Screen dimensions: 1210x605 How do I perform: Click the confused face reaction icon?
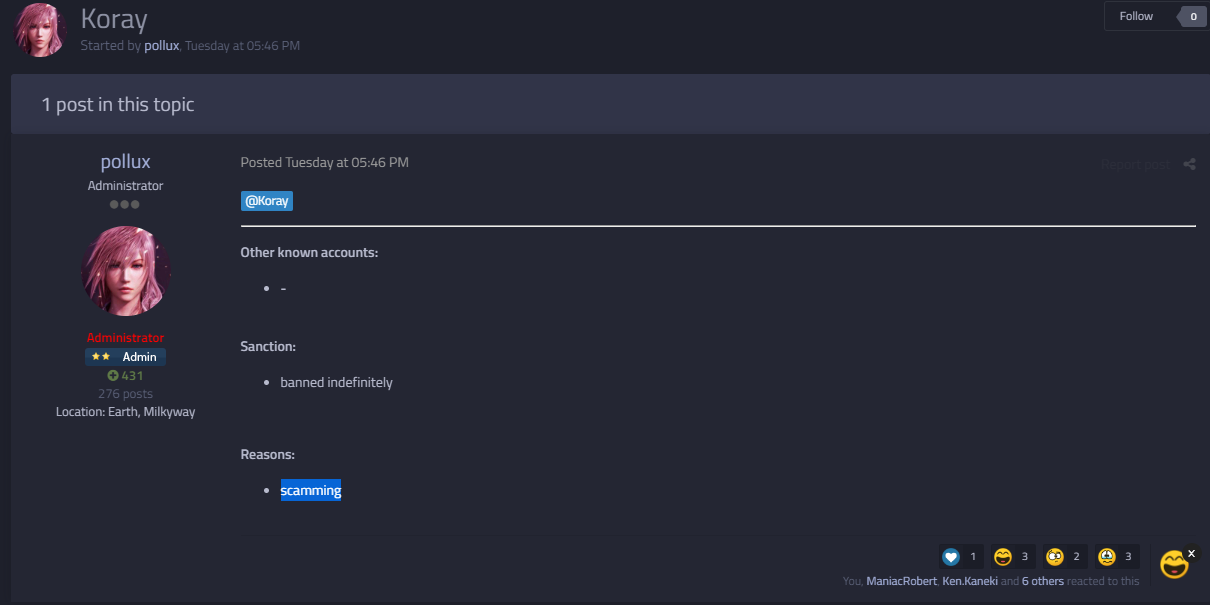pyautogui.click(x=1055, y=557)
